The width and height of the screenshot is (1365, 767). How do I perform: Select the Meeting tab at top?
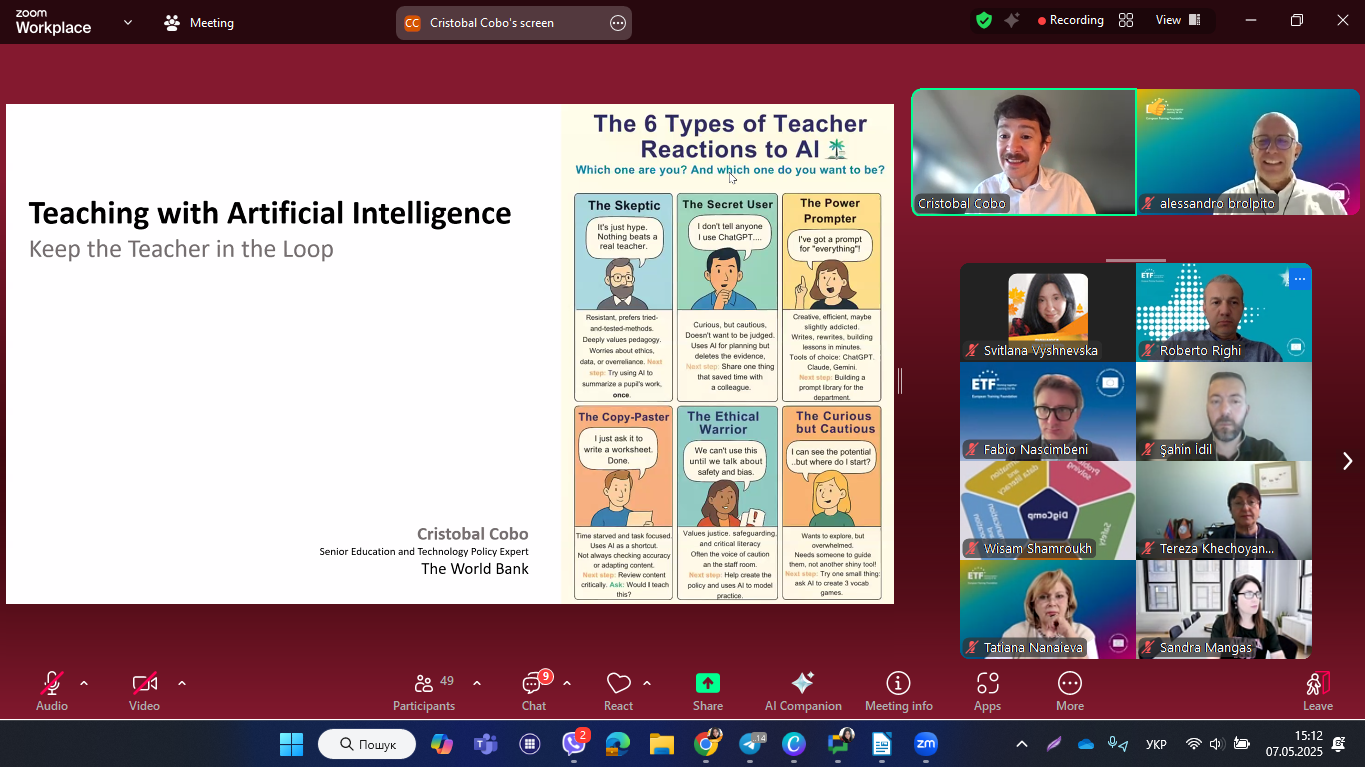coord(199,23)
